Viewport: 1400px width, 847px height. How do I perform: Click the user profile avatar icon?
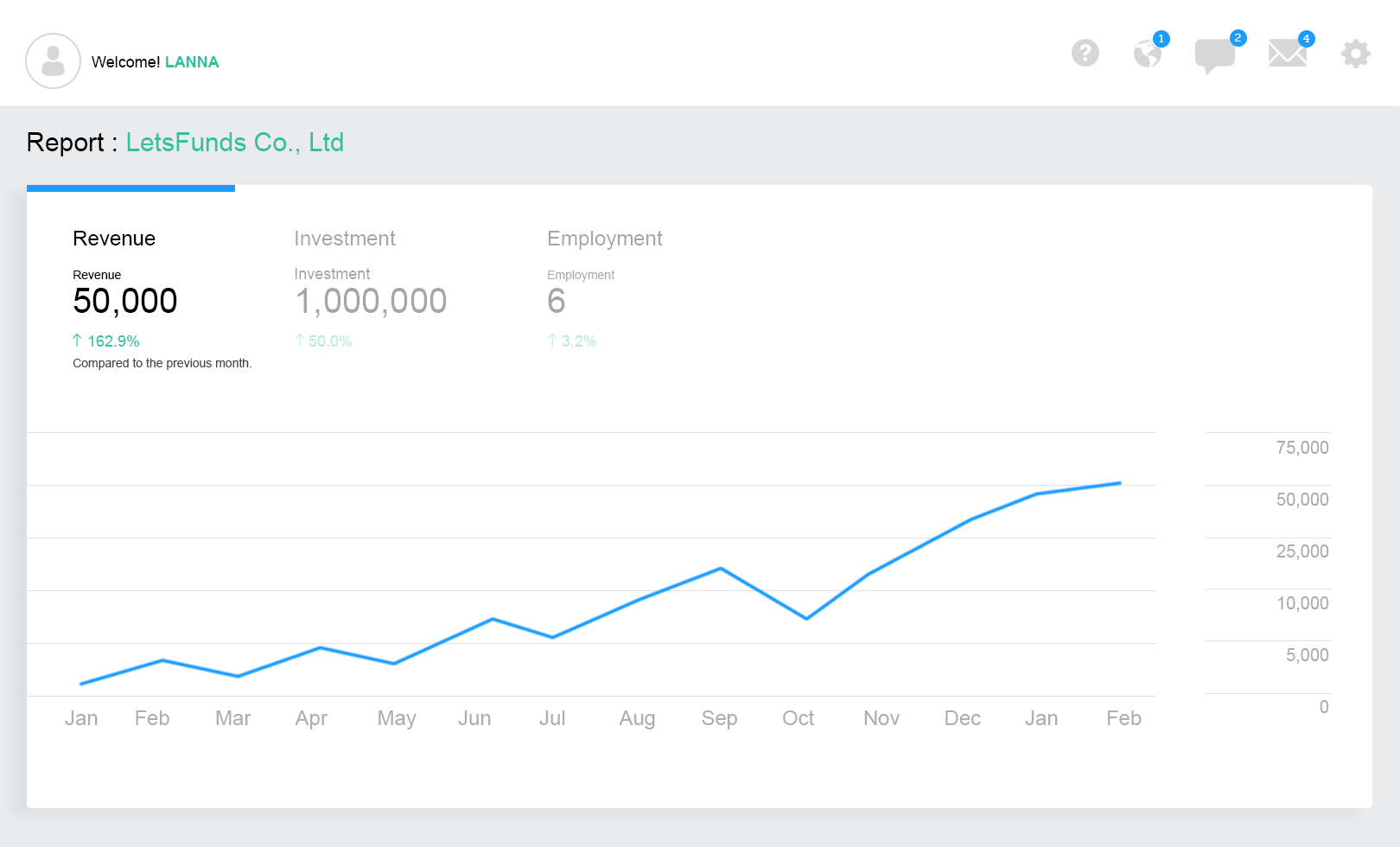[53, 61]
